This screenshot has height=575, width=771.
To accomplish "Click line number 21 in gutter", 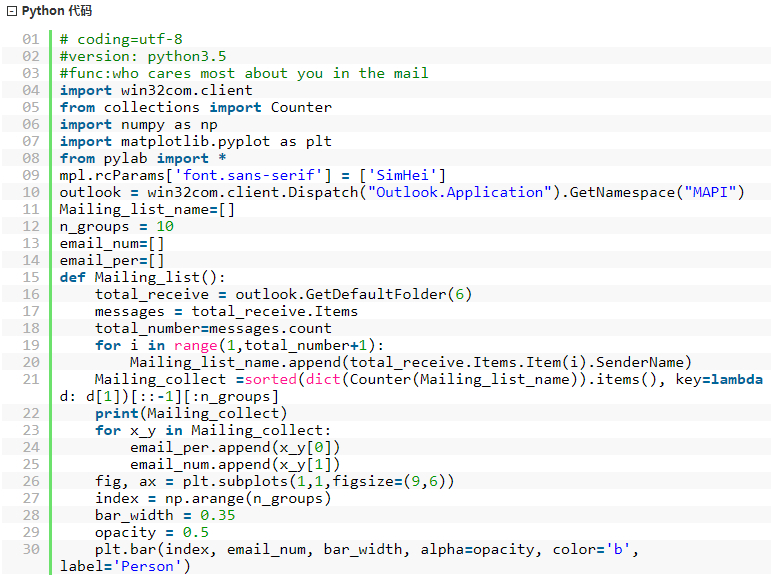I will click(30, 379).
